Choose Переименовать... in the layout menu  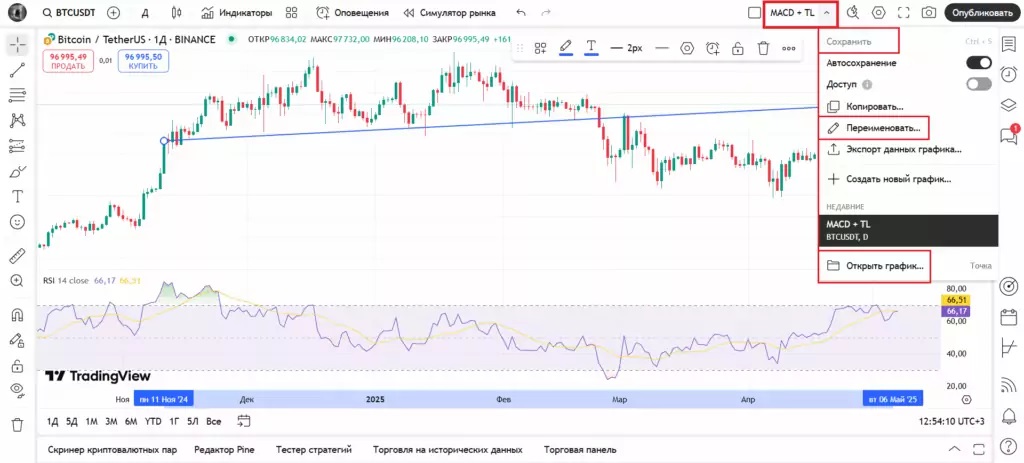pyautogui.click(x=909, y=128)
